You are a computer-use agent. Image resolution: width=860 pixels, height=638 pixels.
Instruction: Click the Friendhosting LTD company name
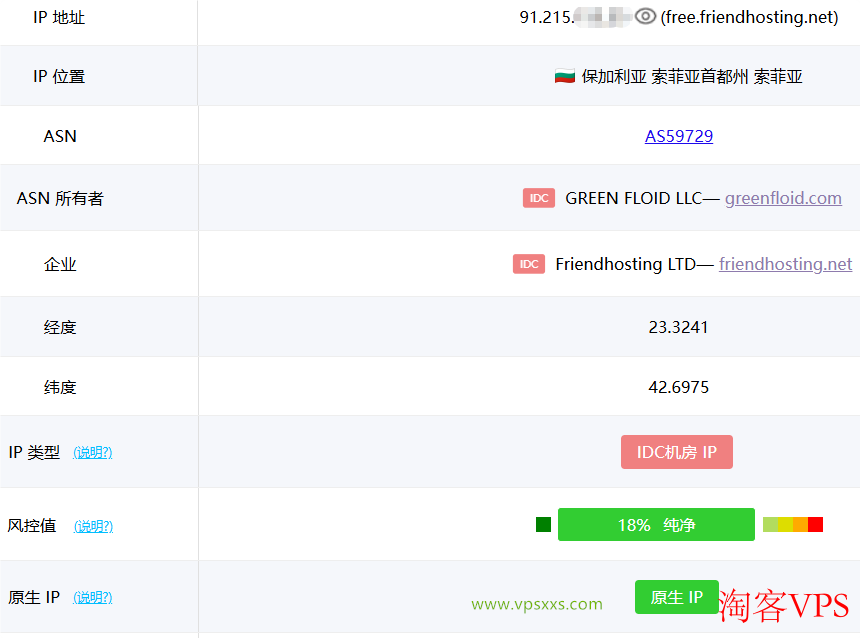[x=625, y=264]
